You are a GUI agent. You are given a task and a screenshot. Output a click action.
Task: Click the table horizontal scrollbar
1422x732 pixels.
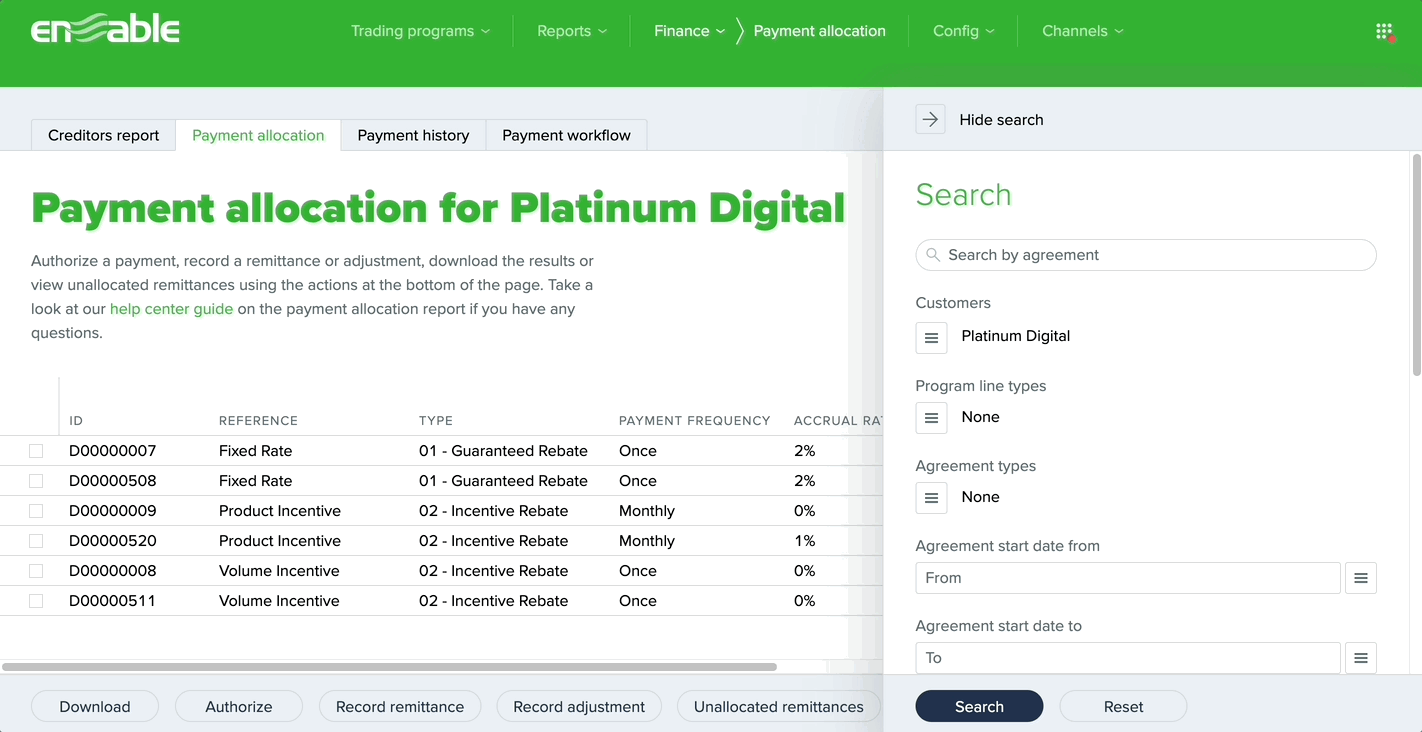[x=389, y=667]
